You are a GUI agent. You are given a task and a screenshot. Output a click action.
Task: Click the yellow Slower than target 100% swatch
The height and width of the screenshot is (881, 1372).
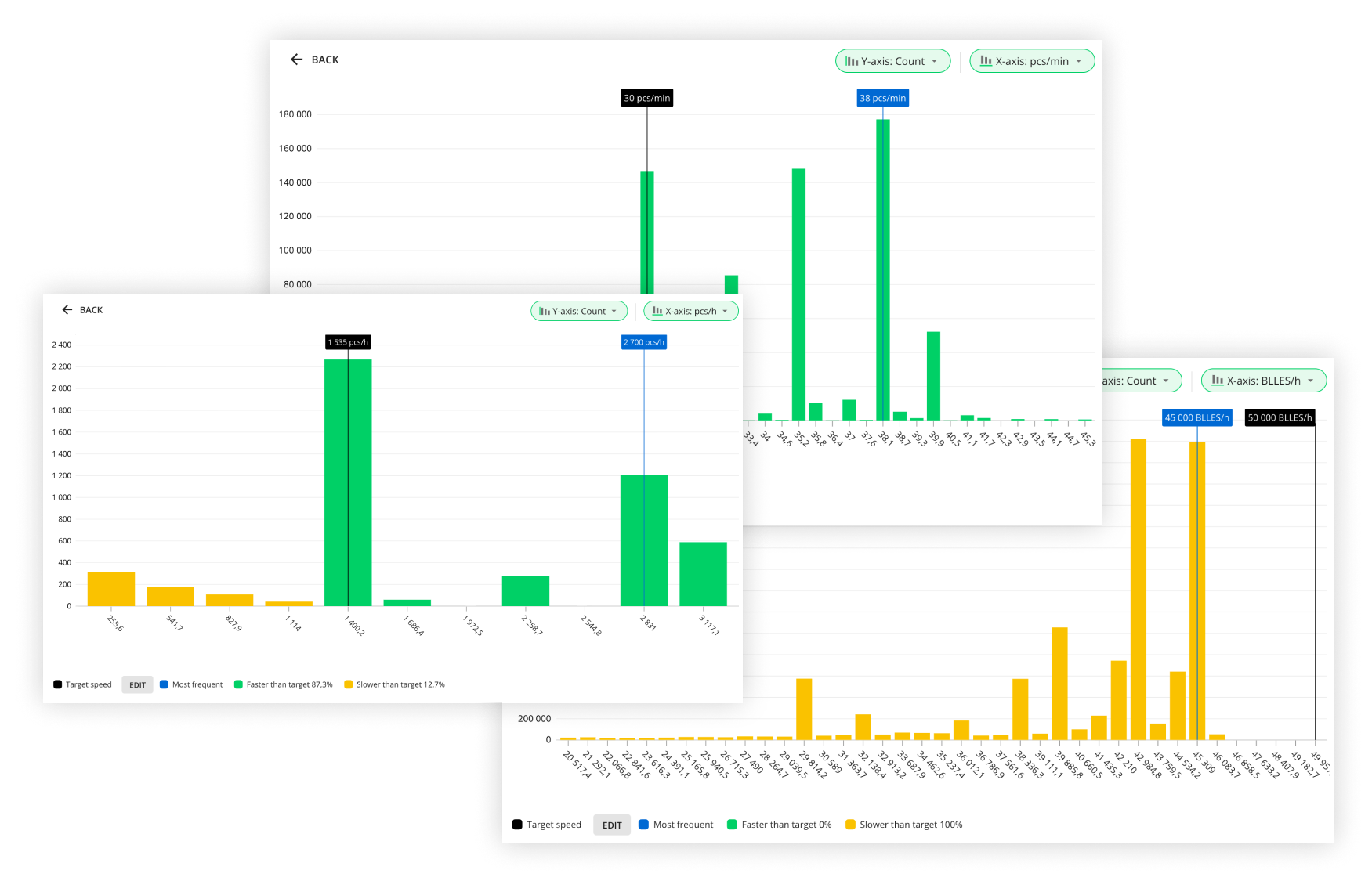pyautogui.click(x=850, y=825)
